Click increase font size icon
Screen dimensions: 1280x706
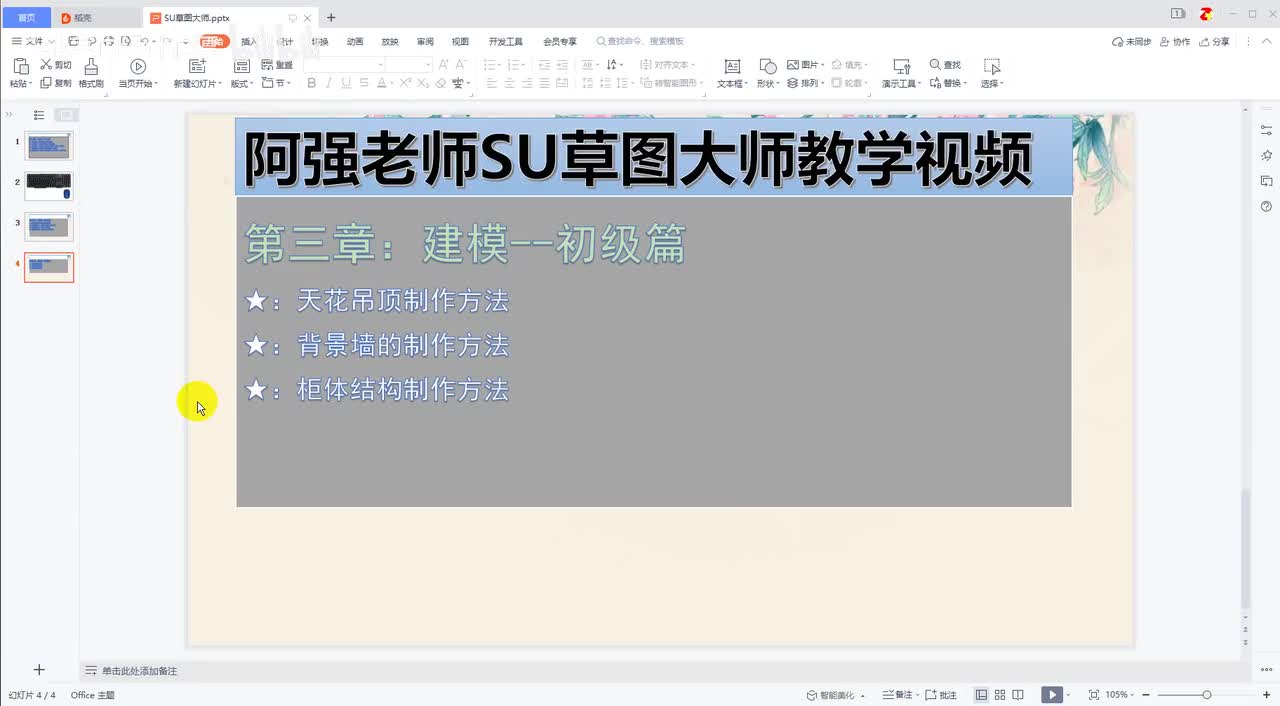click(x=444, y=65)
